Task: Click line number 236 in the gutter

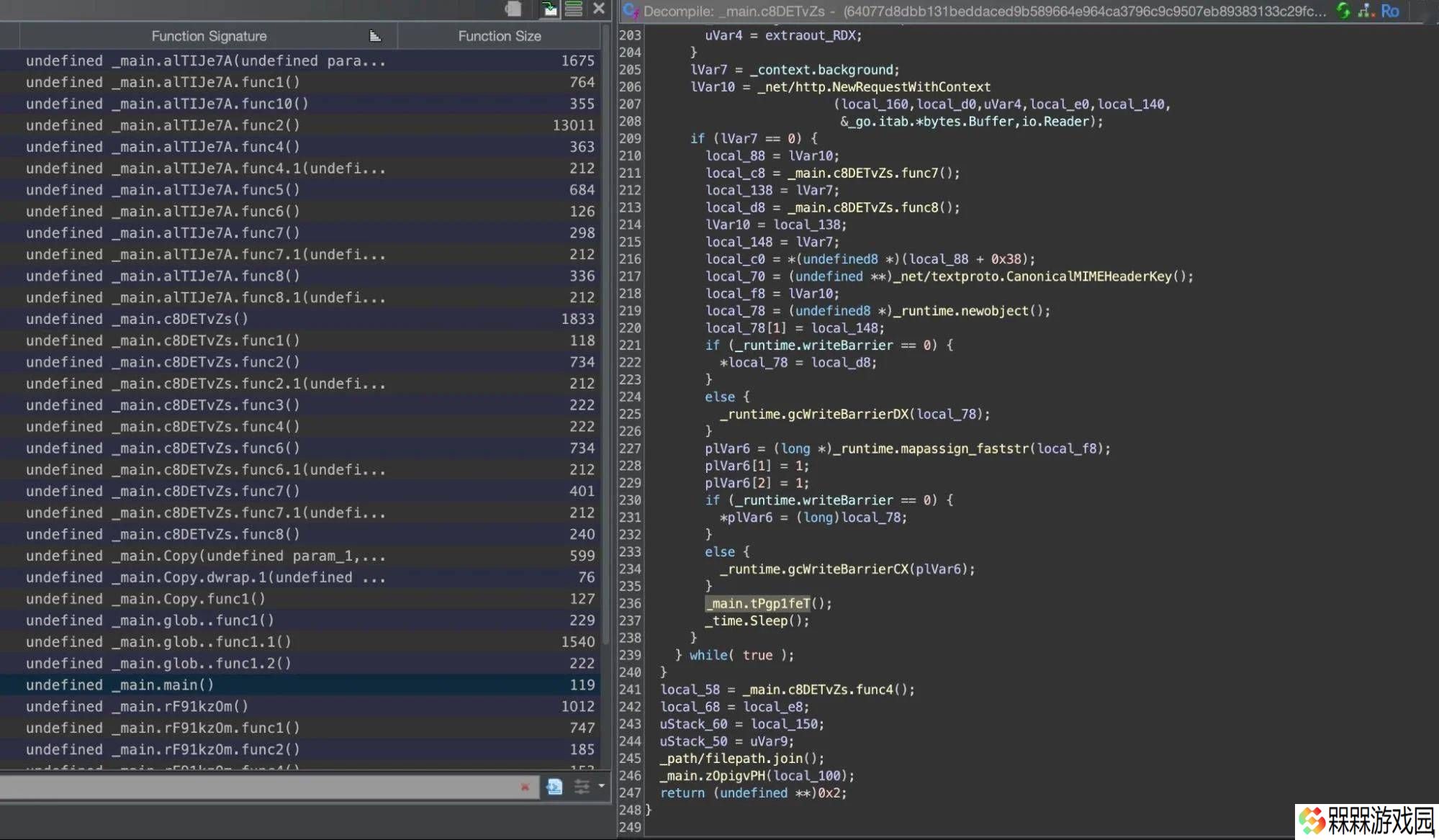Action: pyautogui.click(x=630, y=603)
